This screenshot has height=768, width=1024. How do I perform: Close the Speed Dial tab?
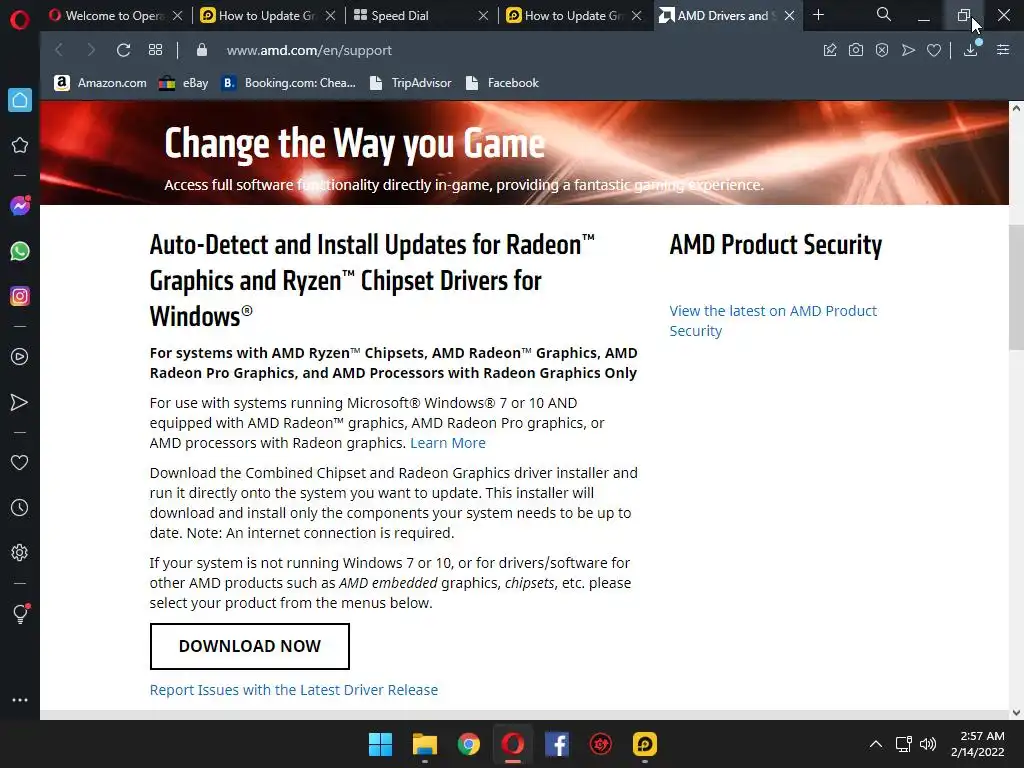pyautogui.click(x=483, y=16)
